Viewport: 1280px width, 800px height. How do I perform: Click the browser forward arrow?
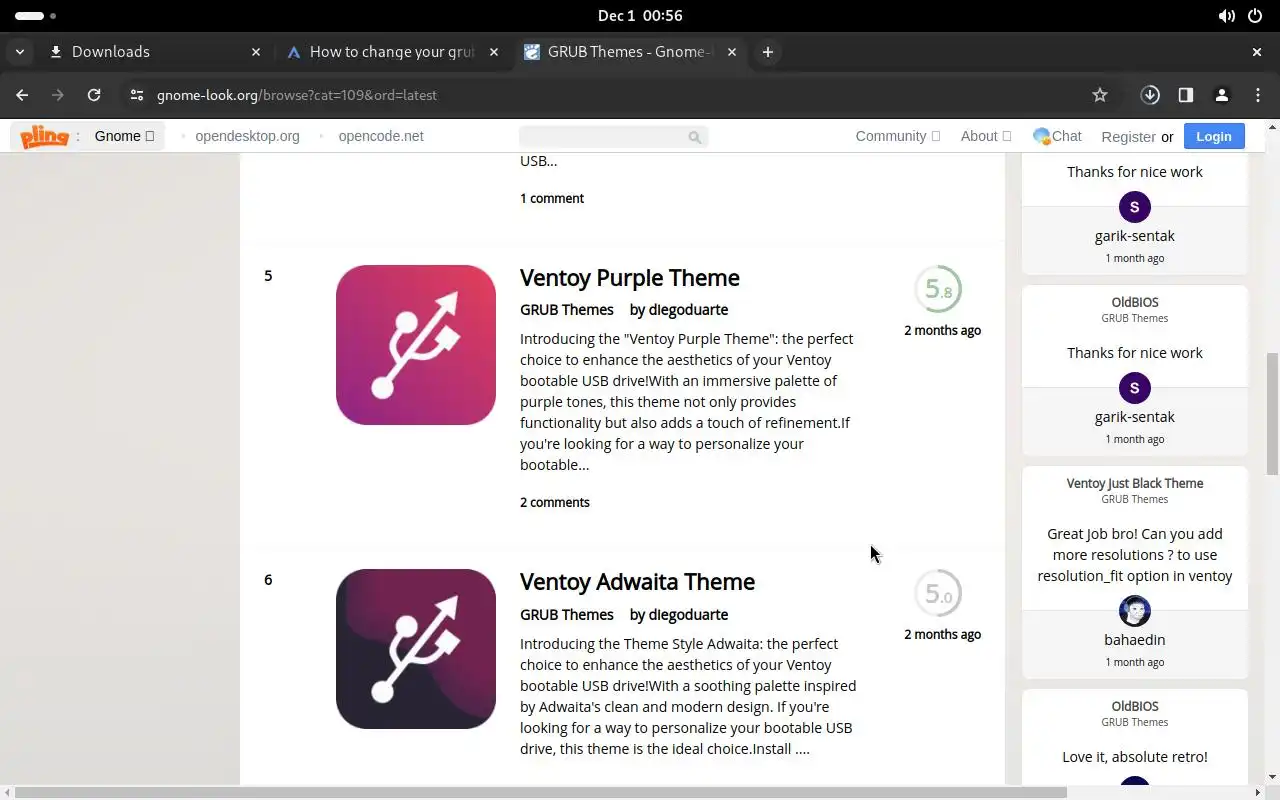pyautogui.click(x=58, y=95)
